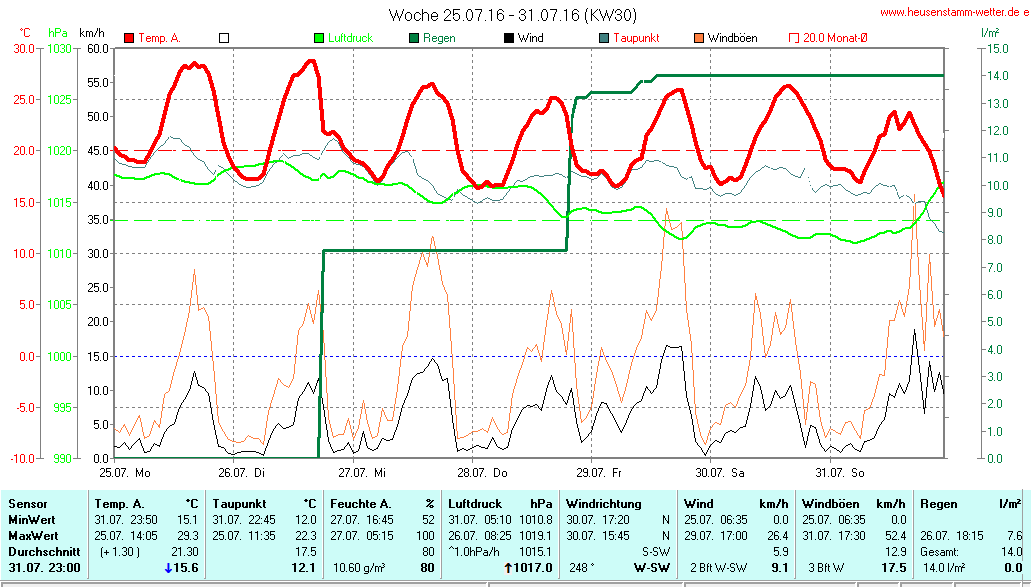Viewport: 1034px width, 587px height.
Task: Click the light green Luftdruck legend swatch
Action: [x=319, y=38]
